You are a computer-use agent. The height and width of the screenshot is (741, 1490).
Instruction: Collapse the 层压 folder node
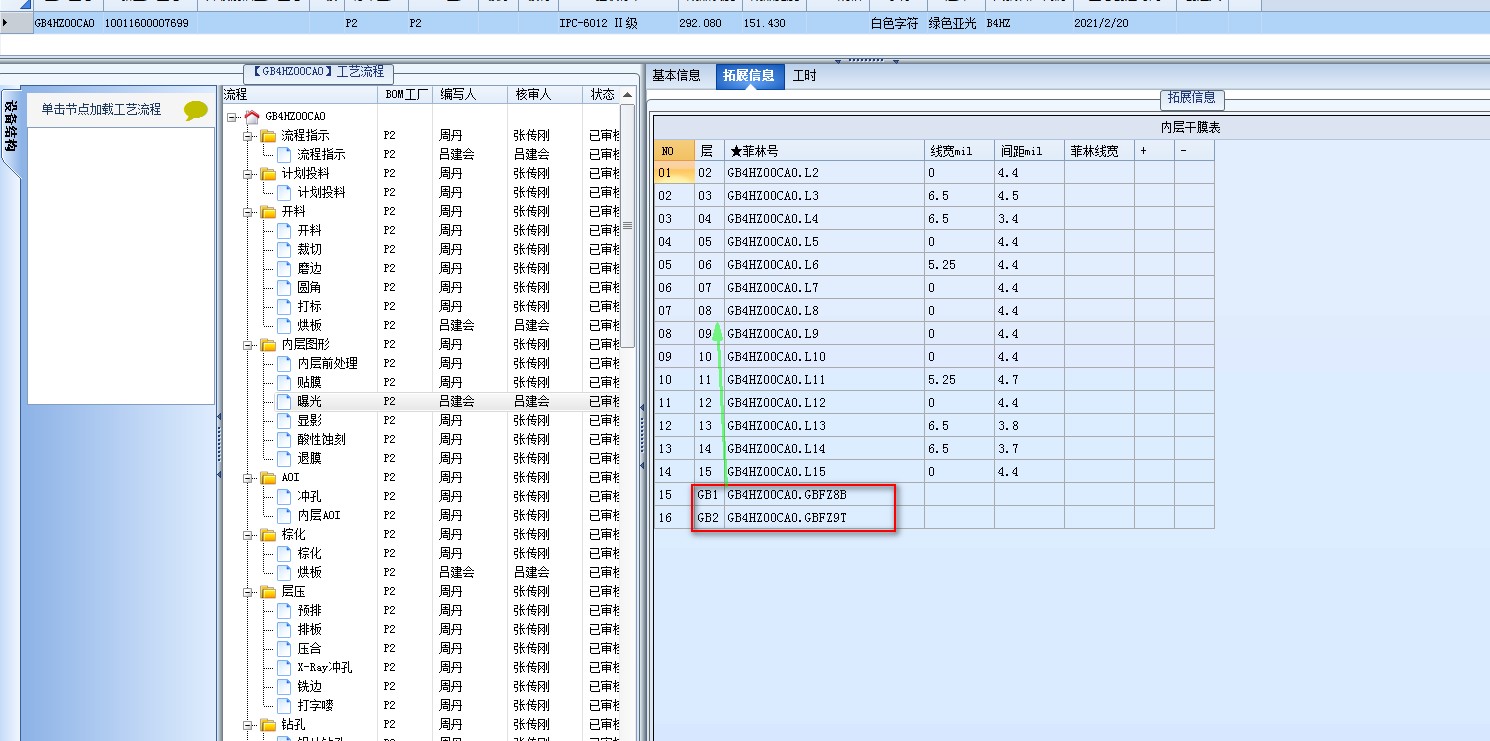[x=248, y=592]
